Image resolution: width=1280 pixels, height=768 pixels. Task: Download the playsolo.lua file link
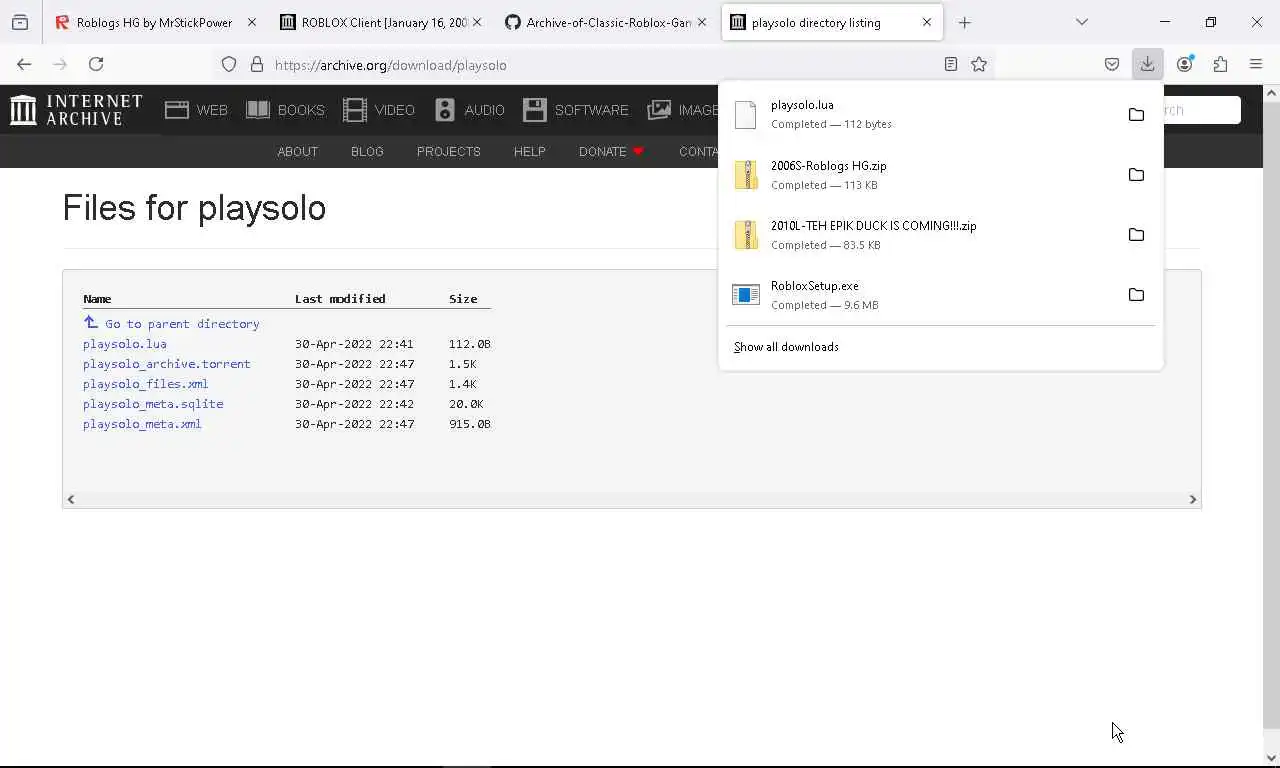(x=125, y=344)
